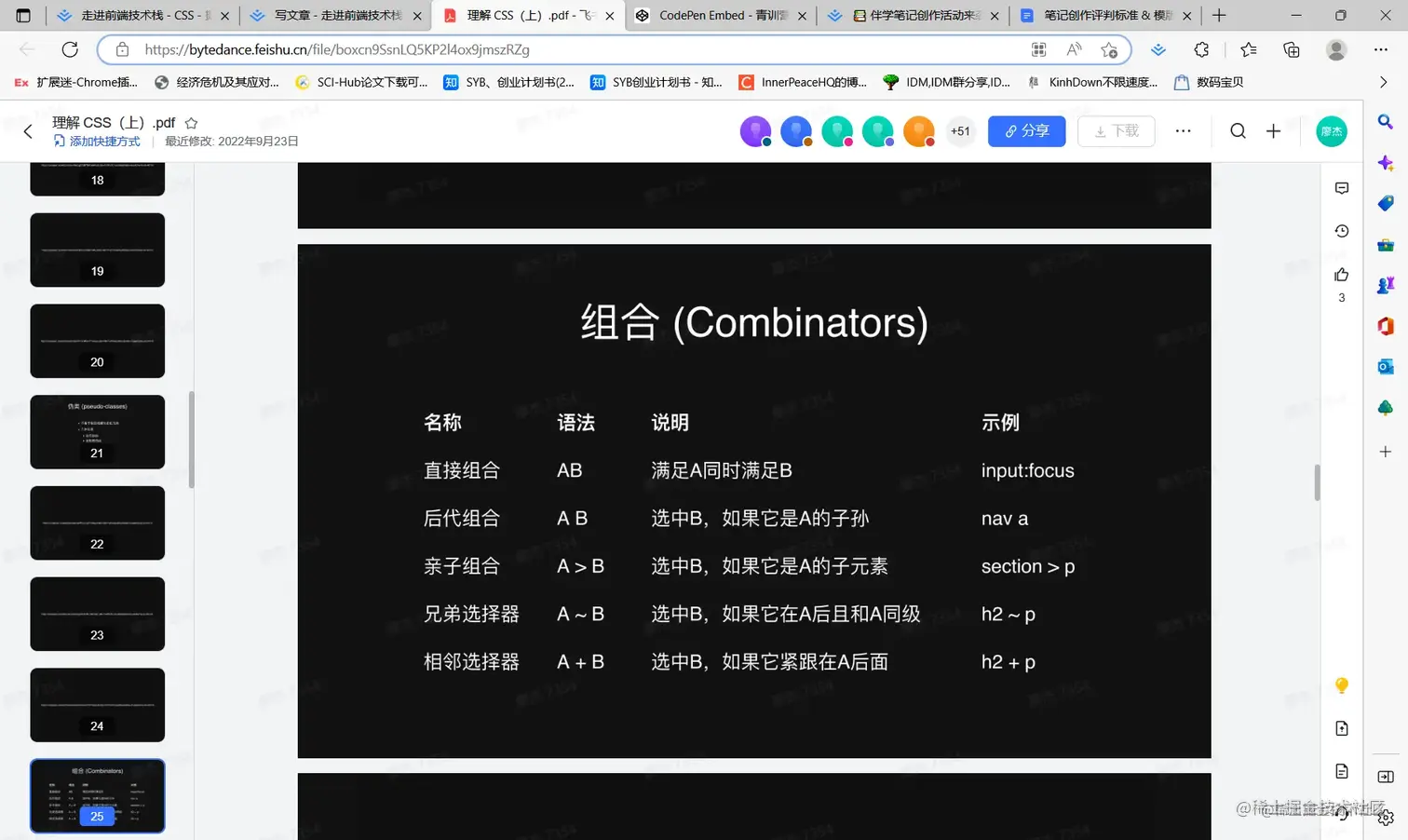Screen dimensions: 1408x840
Task: Open the Outlook icon in the Edge sidebar
Action: [x=1387, y=366]
